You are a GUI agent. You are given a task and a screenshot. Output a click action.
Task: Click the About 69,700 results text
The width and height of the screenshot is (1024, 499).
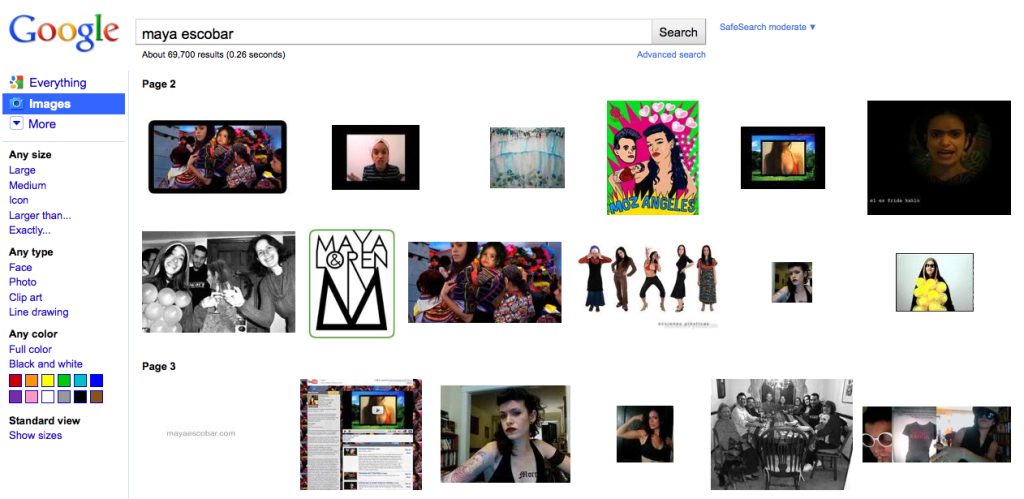(213, 55)
